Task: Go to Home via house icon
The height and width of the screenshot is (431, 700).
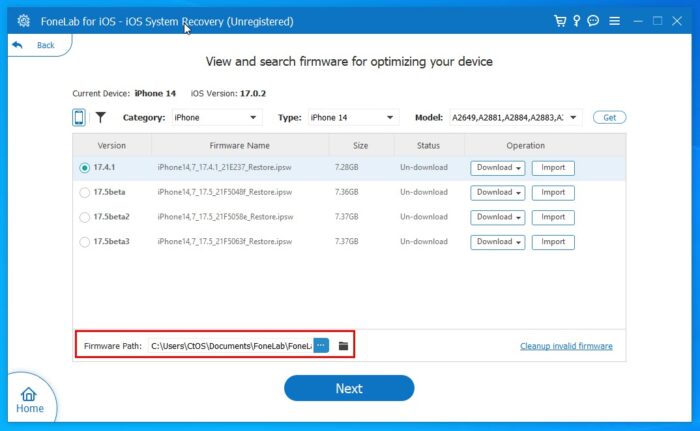Action: pyautogui.click(x=29, y=395)
